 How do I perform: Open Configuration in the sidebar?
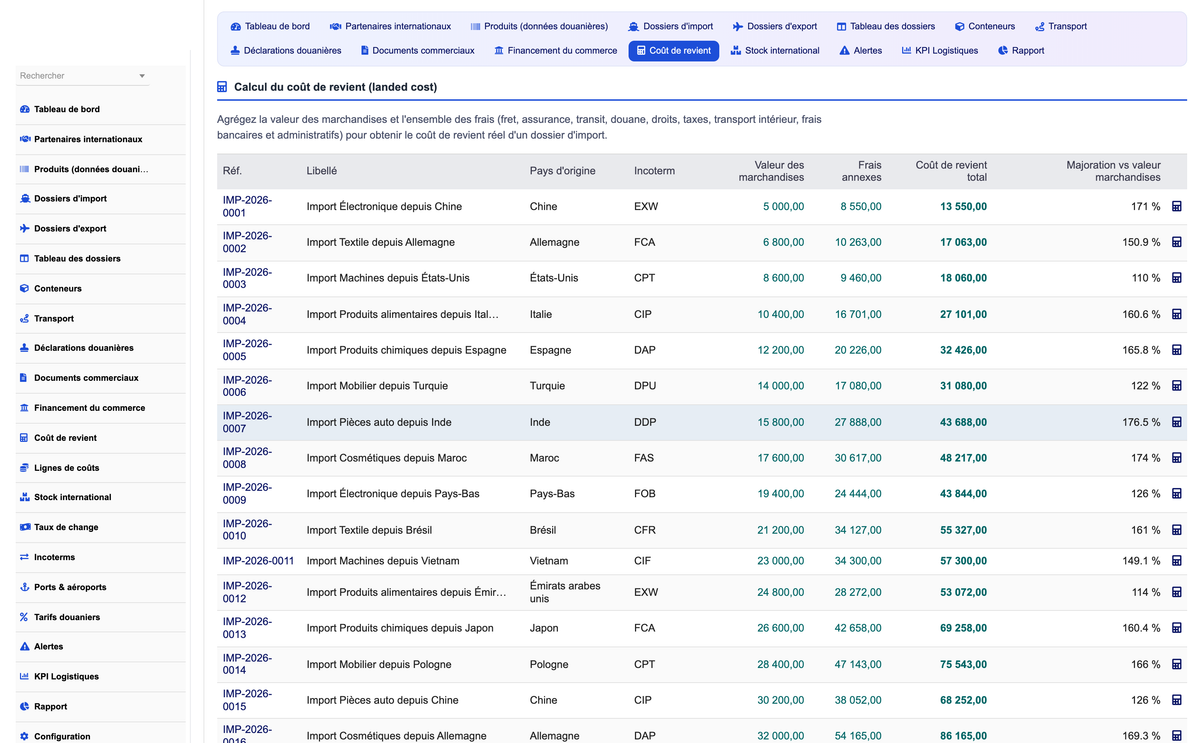pyautogui.click(x=101, y=736)
